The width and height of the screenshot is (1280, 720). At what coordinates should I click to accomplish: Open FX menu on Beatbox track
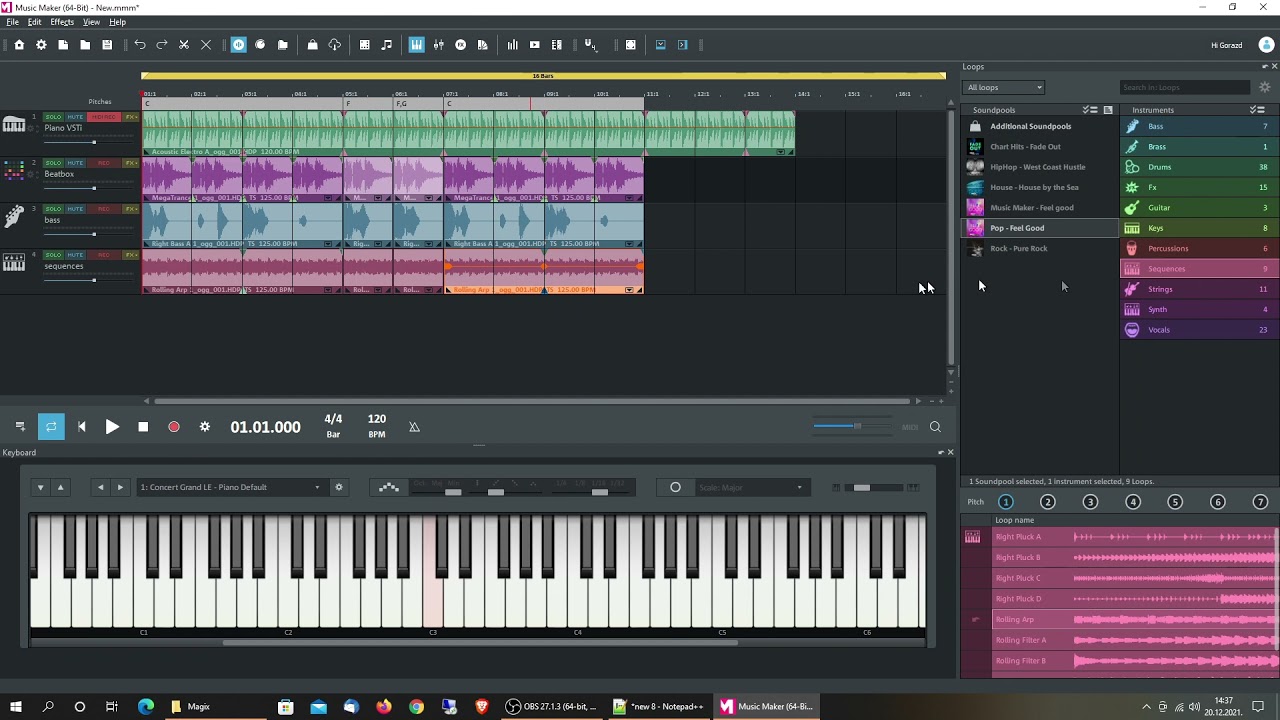point(131,163)
